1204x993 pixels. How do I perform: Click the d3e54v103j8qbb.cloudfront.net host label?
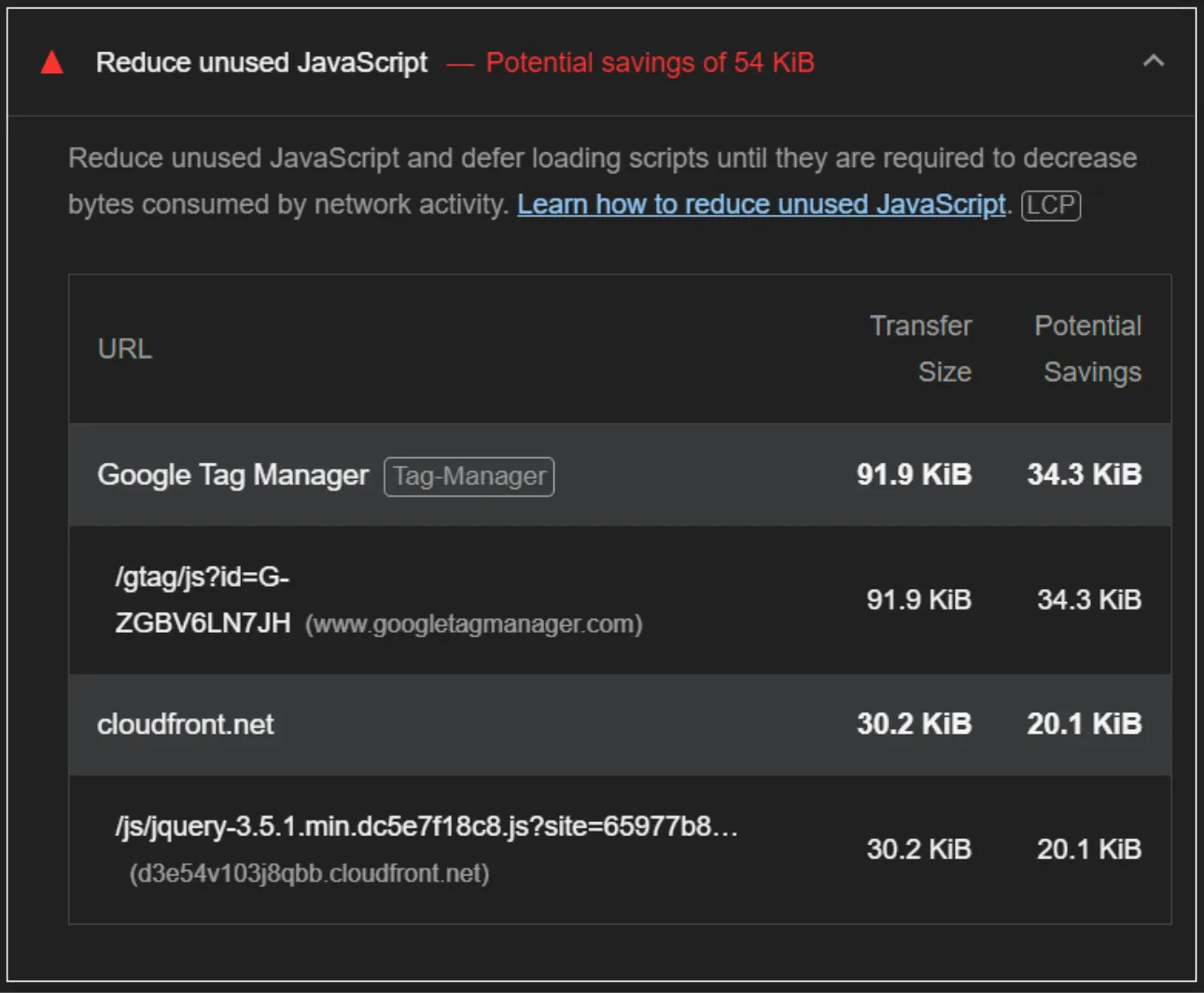[x=309, y=874]
